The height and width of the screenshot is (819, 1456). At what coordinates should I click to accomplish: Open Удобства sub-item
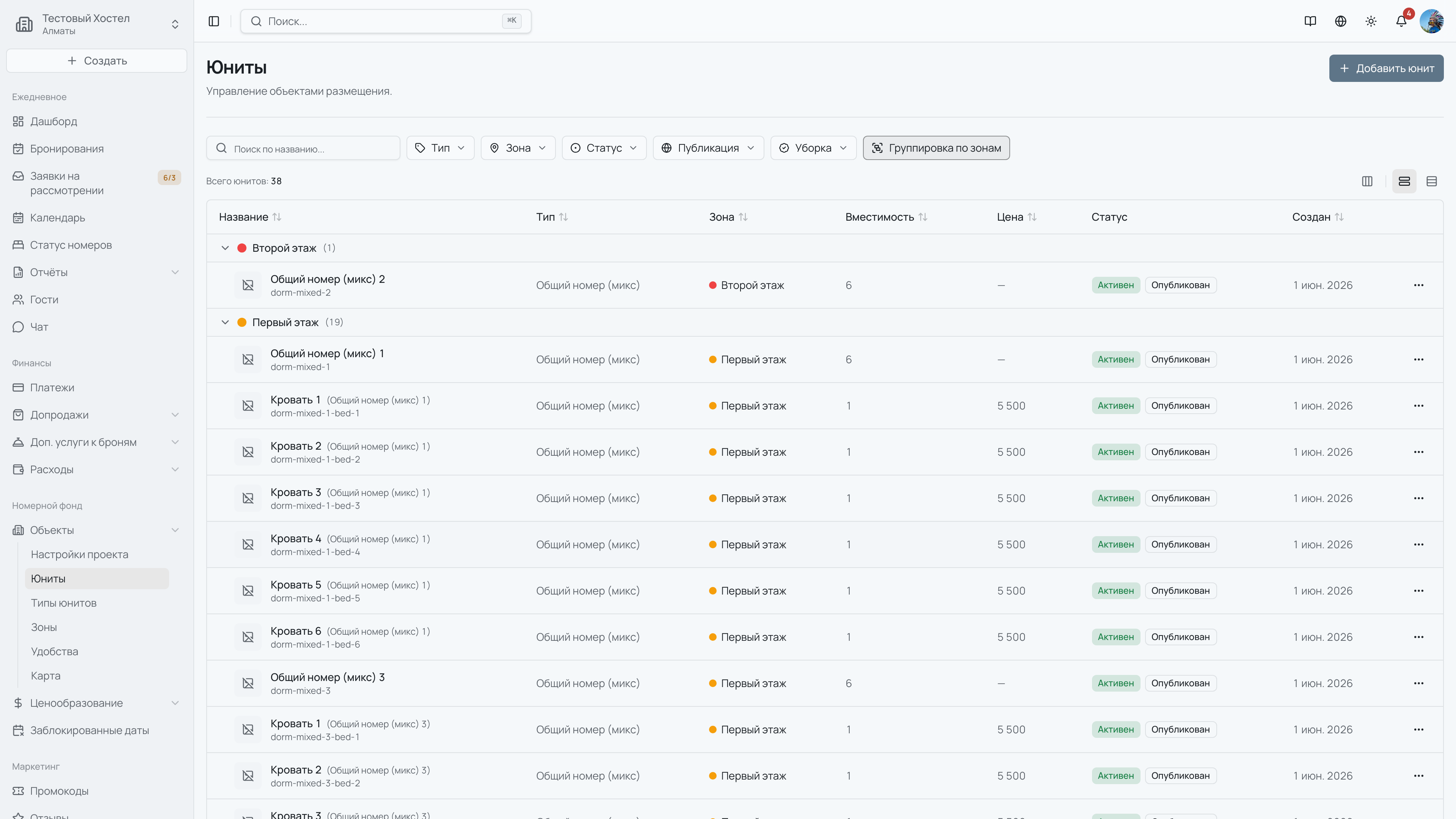tap(97, 652)
